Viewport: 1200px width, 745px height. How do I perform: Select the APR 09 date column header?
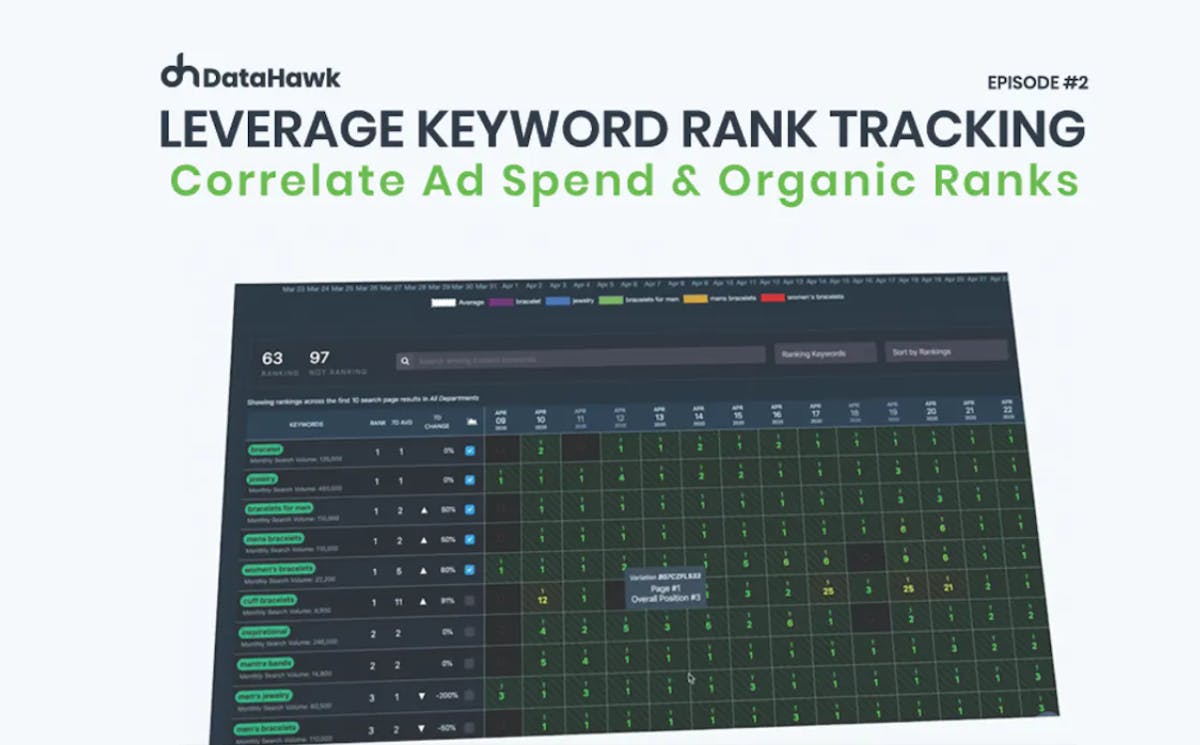coord(500,418)
